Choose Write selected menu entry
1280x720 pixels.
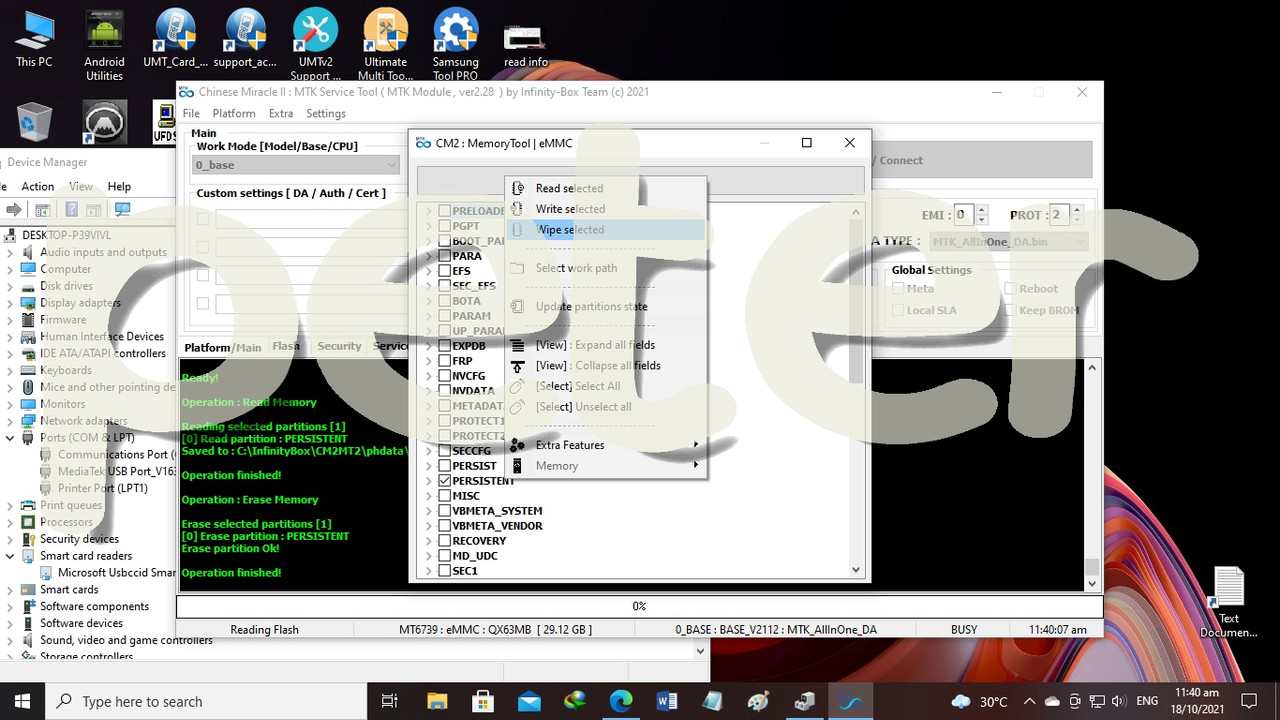pyautogui.click(x=606, y=209)
